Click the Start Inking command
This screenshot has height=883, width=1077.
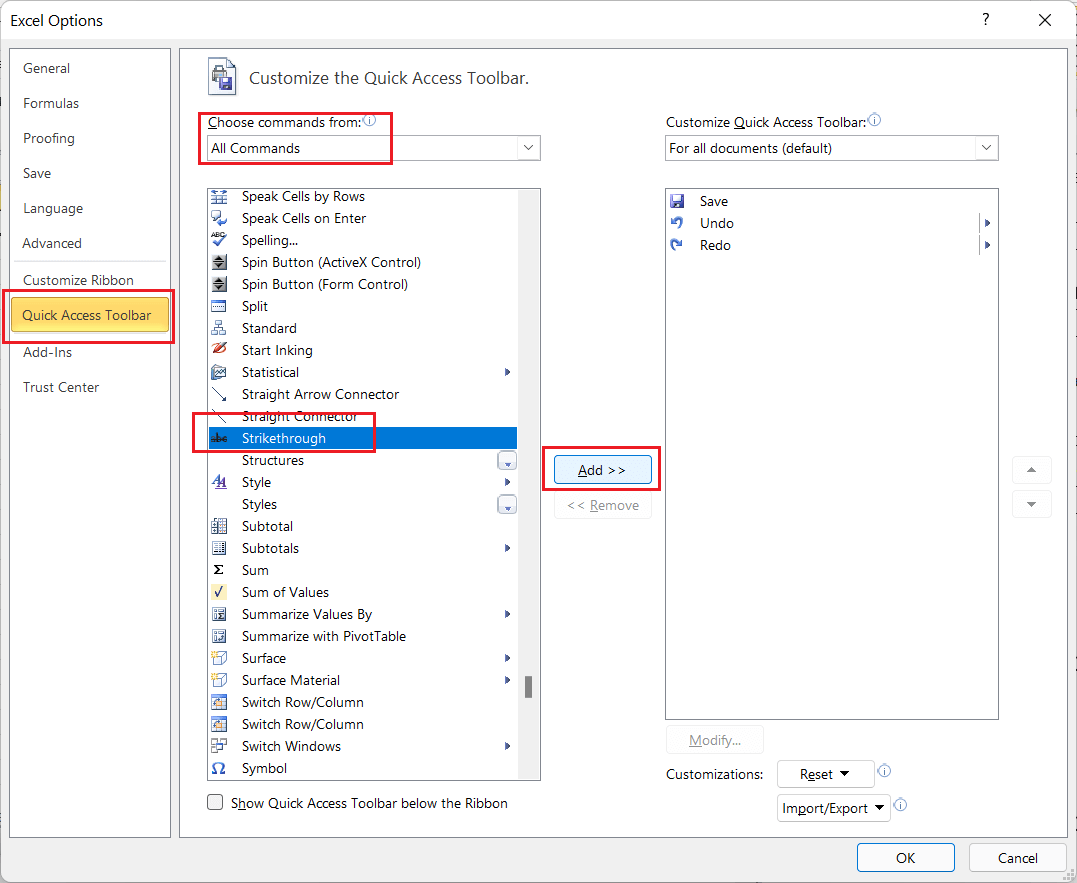point(277,350)
